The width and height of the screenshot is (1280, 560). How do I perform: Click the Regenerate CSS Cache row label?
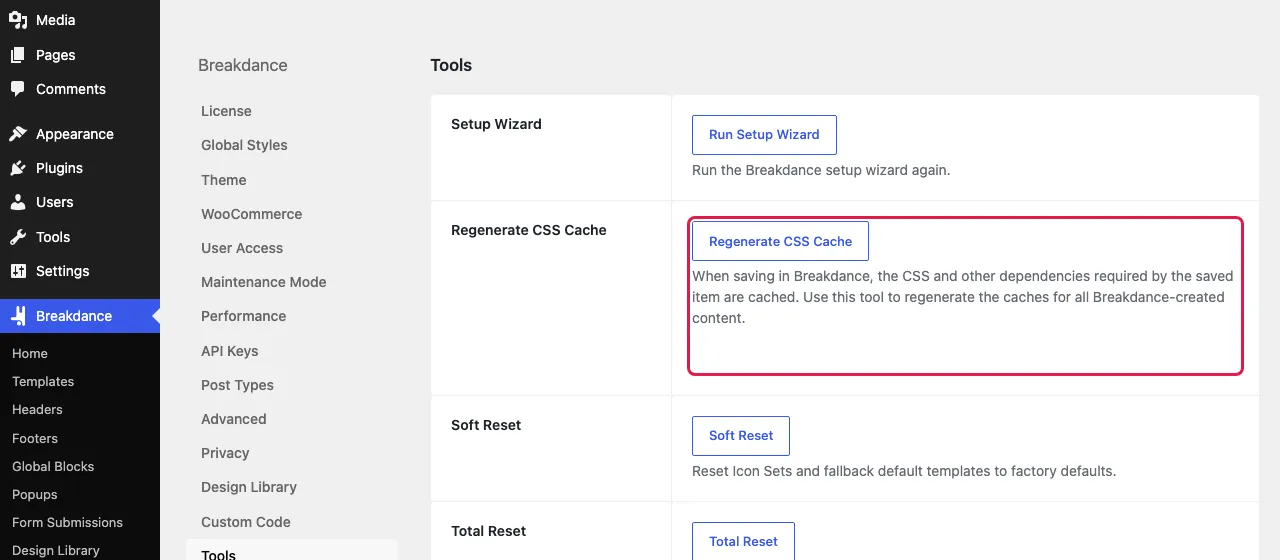click(529, 230)
